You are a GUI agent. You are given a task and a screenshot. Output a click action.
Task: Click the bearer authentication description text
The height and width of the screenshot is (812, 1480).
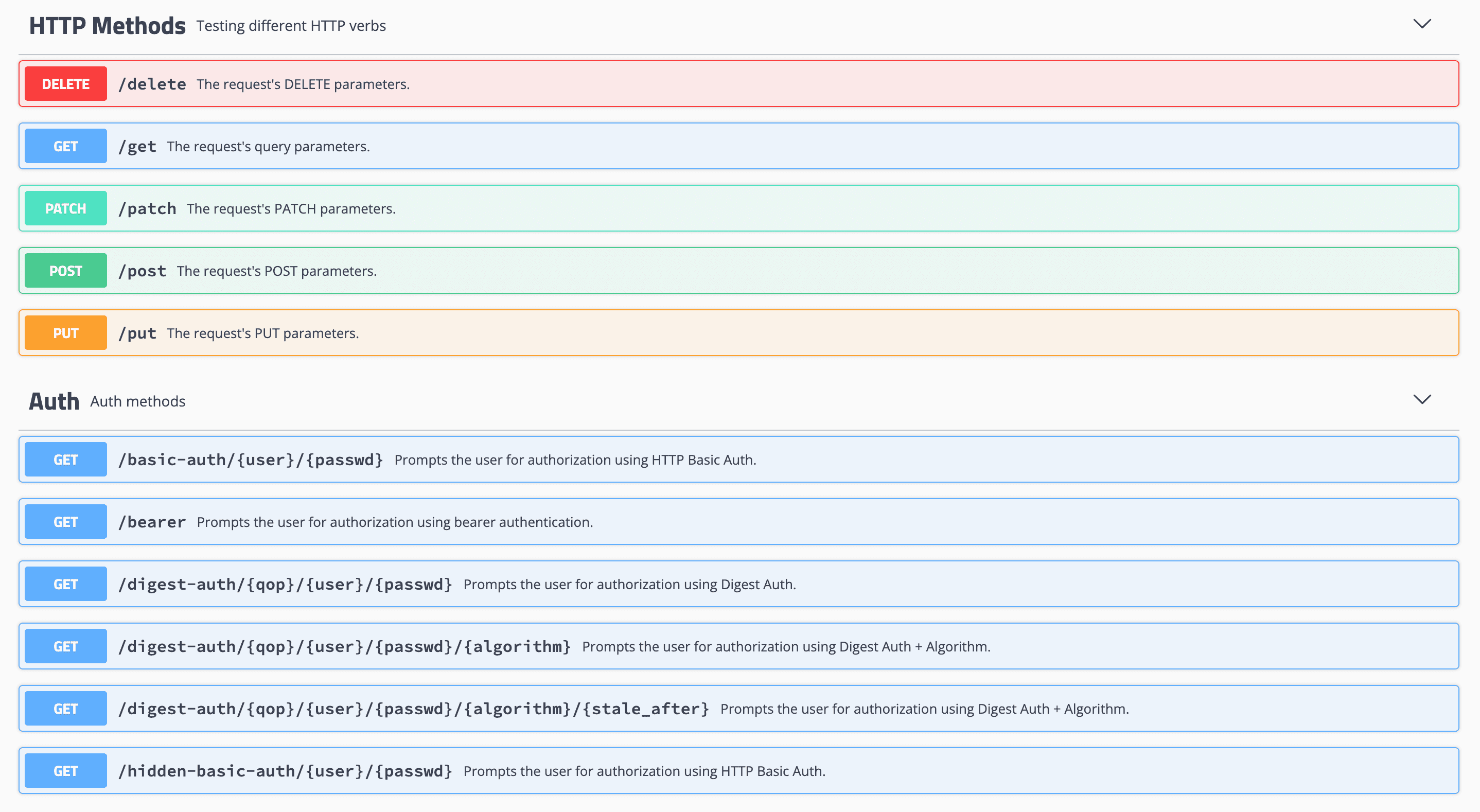click(x=395, y=522)
